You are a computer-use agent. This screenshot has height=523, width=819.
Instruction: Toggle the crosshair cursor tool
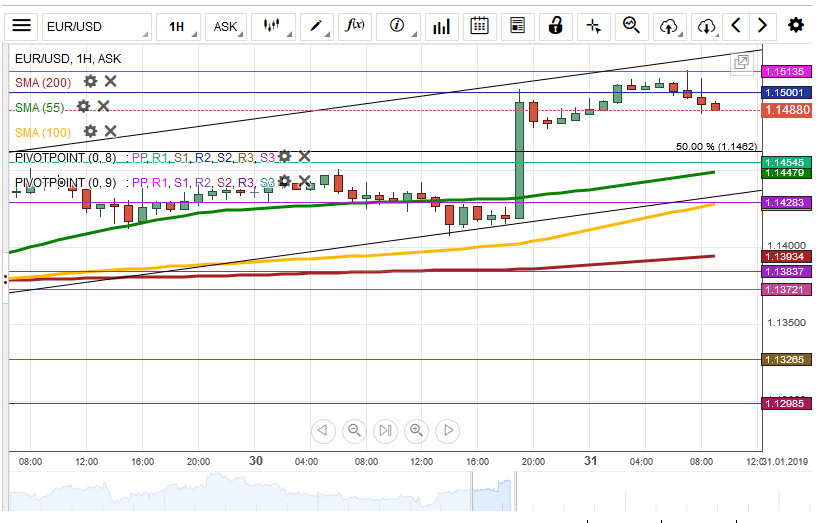(x=593, y=26)
